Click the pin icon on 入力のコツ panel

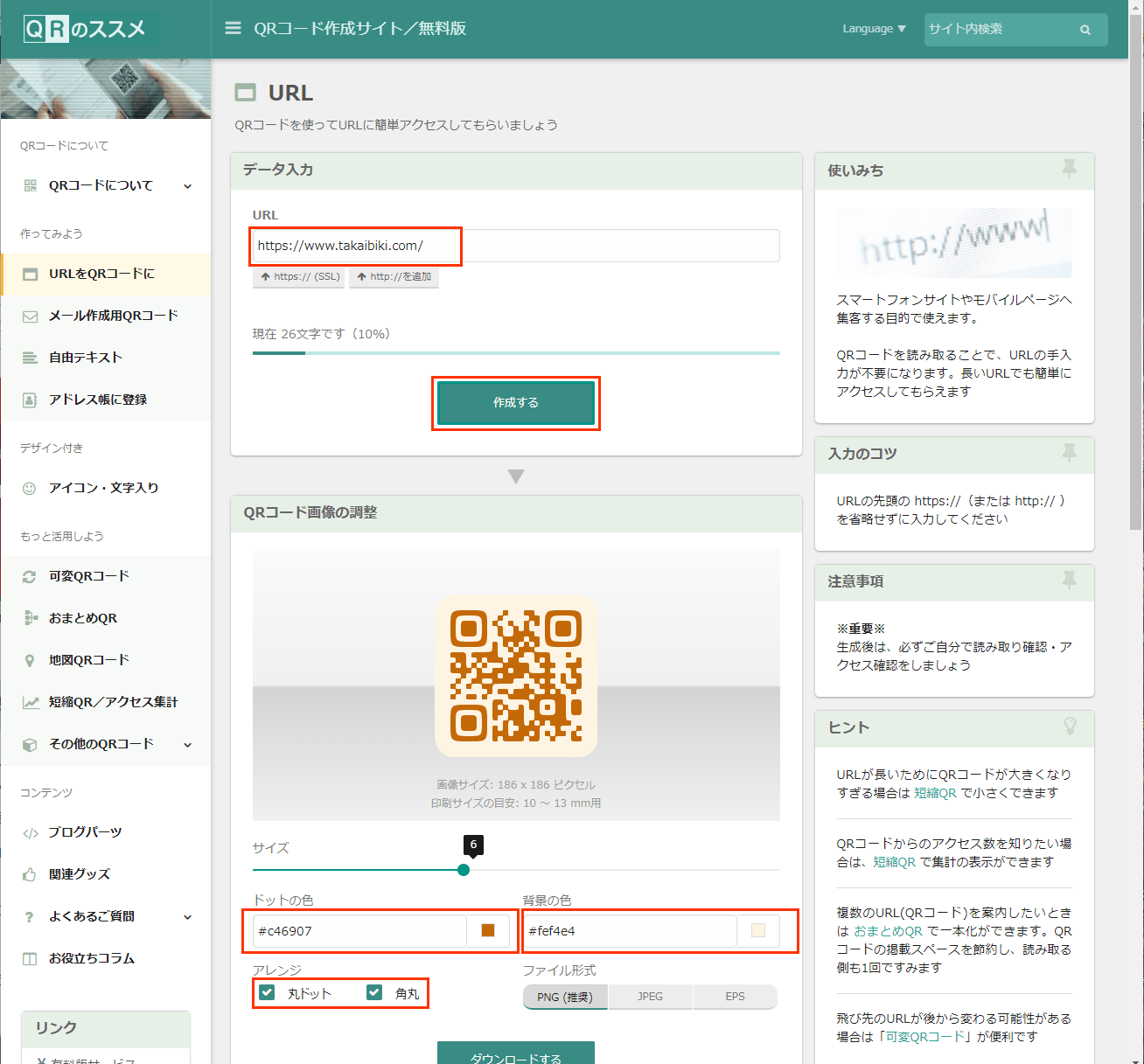[1069, 453]
